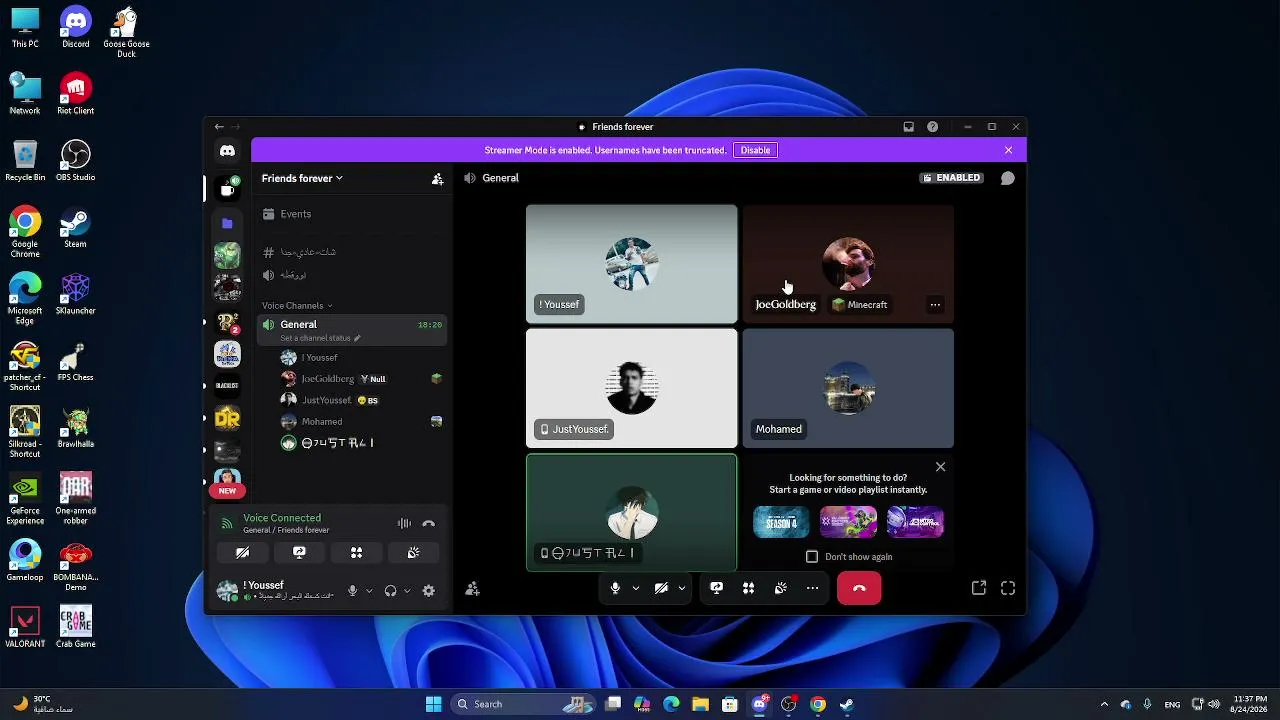Open User Settings gear
Image resolution: width=1280 pixels, height=720 pixels.
coord(429,591)
